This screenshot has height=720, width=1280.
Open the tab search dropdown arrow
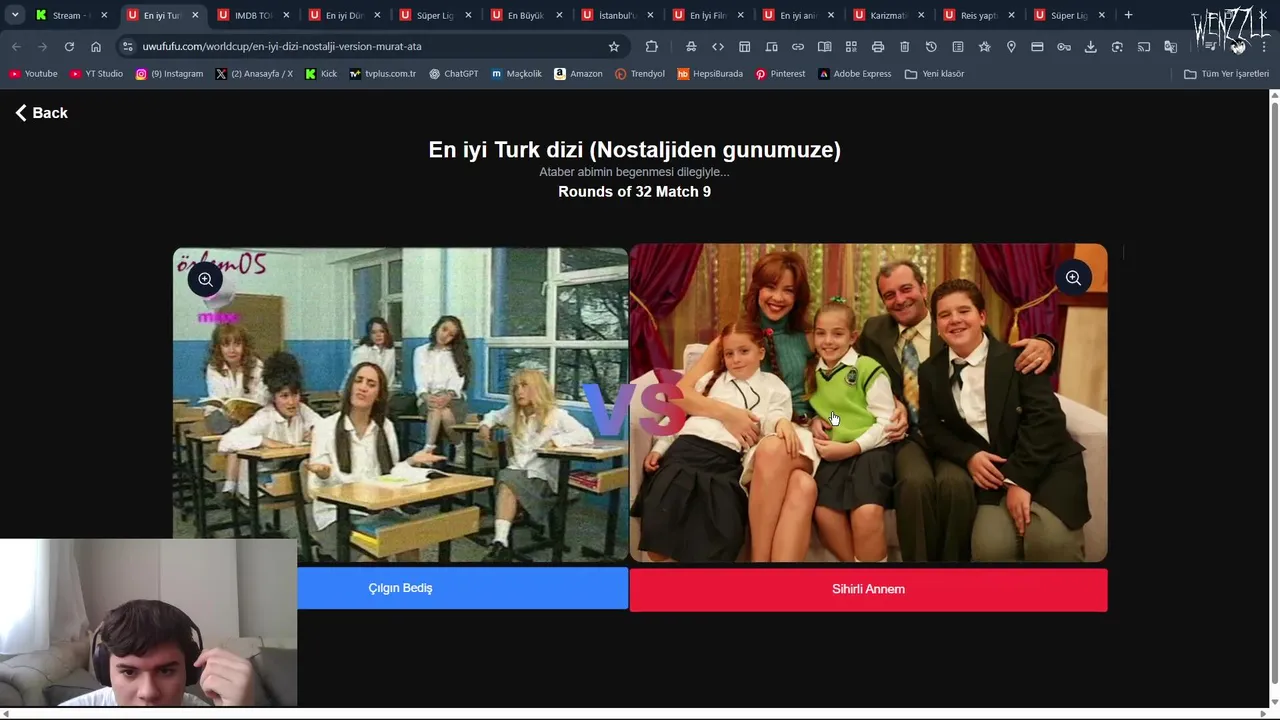point(15,15)
